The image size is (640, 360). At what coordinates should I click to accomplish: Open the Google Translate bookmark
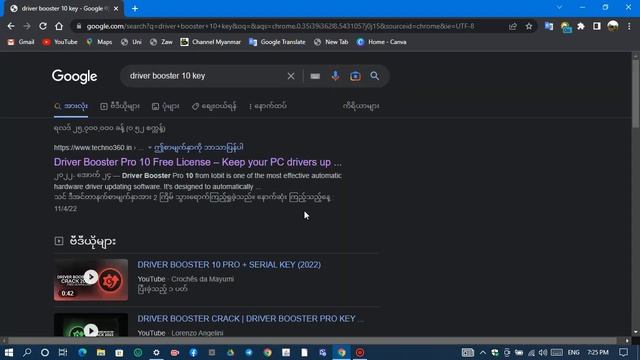pos(277,42)
